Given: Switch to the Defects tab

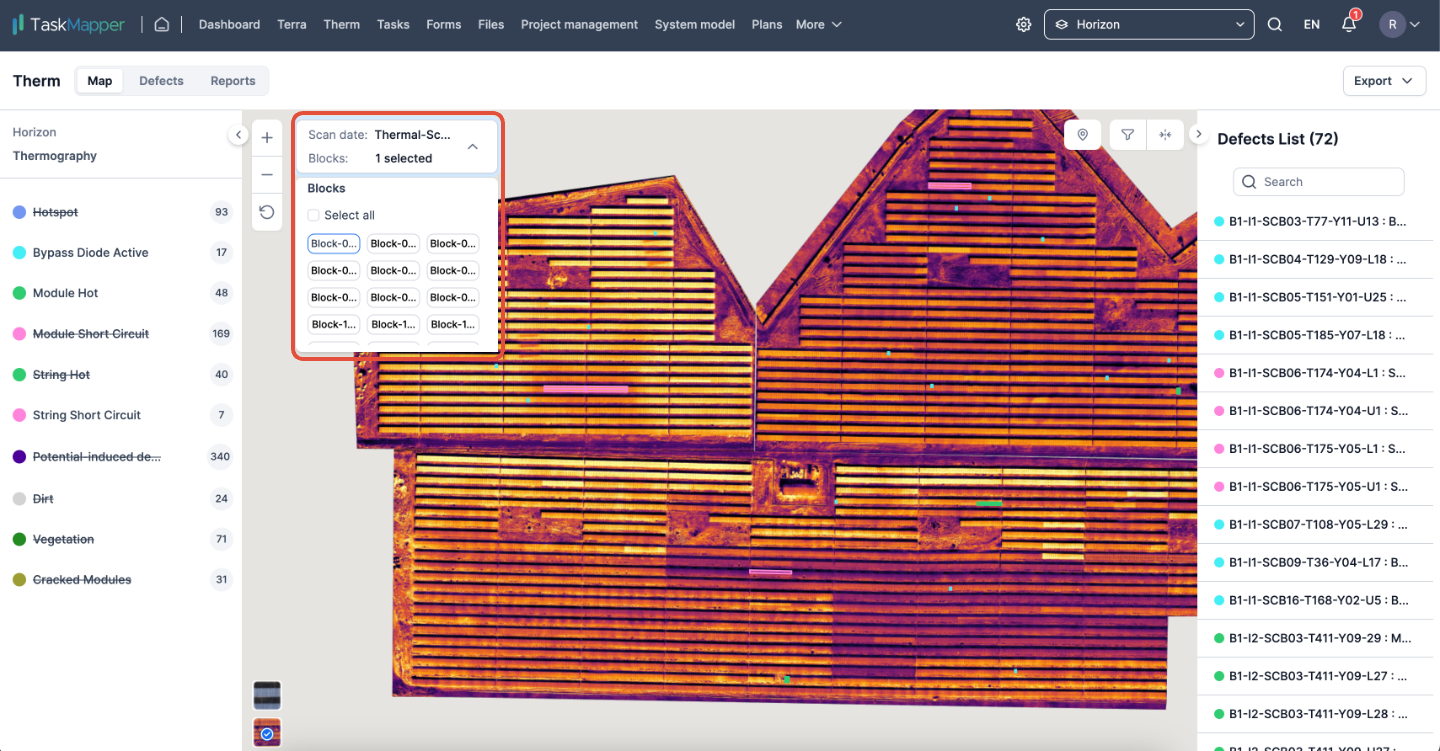Looking at the screenshot, I should [161, 81].
